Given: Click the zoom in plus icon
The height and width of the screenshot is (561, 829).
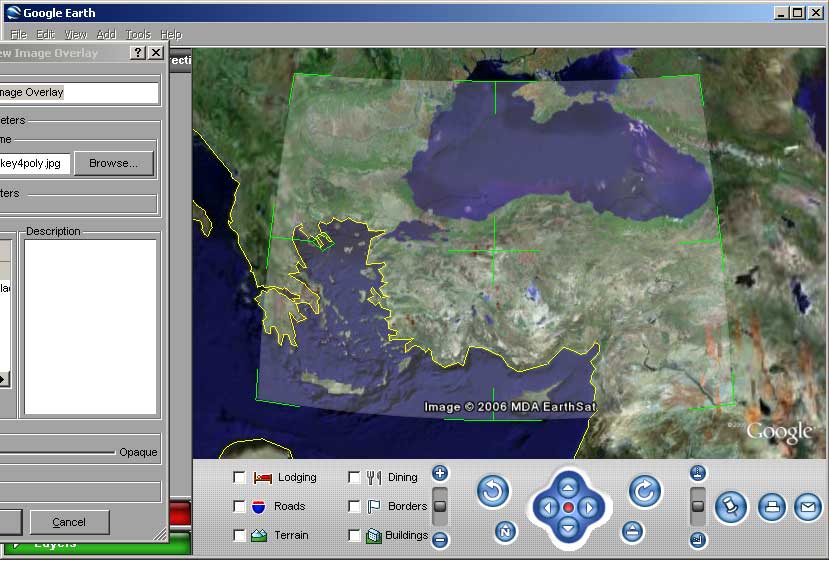Looking at the screenshot, I should (x=440, y=473).
